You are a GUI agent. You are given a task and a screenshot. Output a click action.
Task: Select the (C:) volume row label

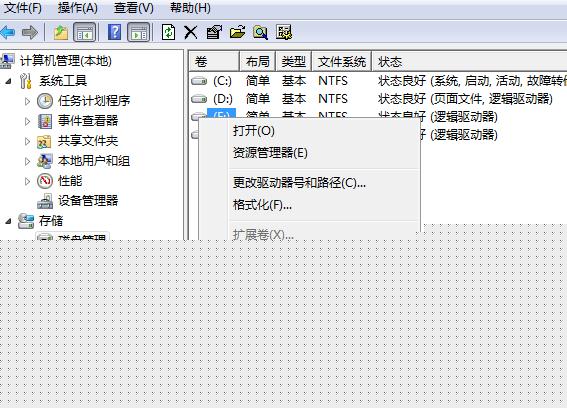[x=222, y=81]
